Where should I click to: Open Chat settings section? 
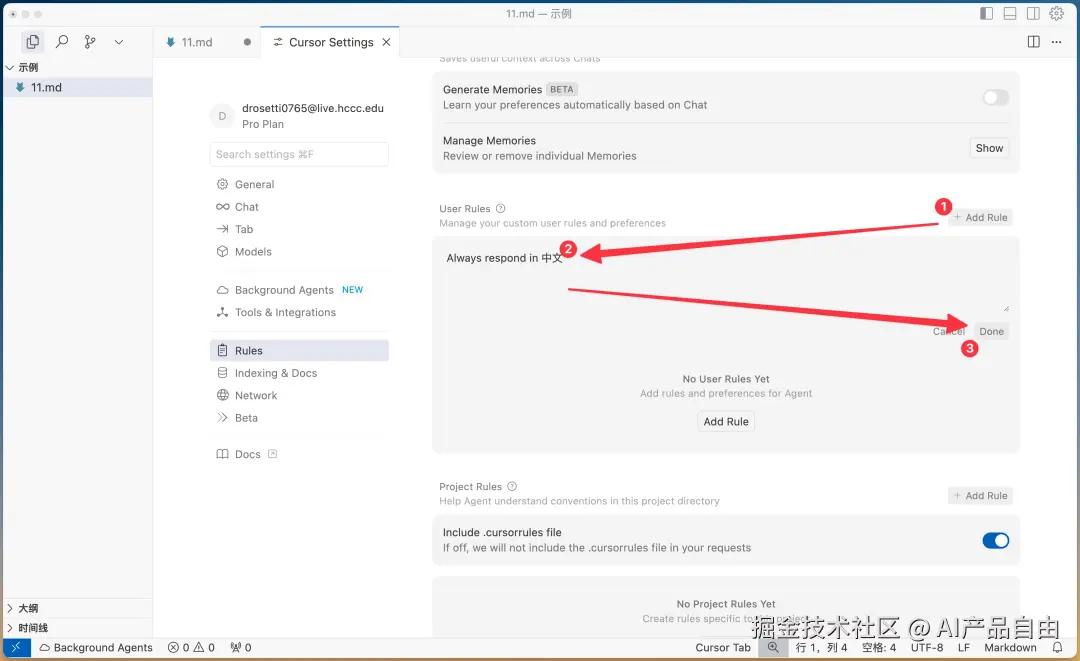pos(299,207)
